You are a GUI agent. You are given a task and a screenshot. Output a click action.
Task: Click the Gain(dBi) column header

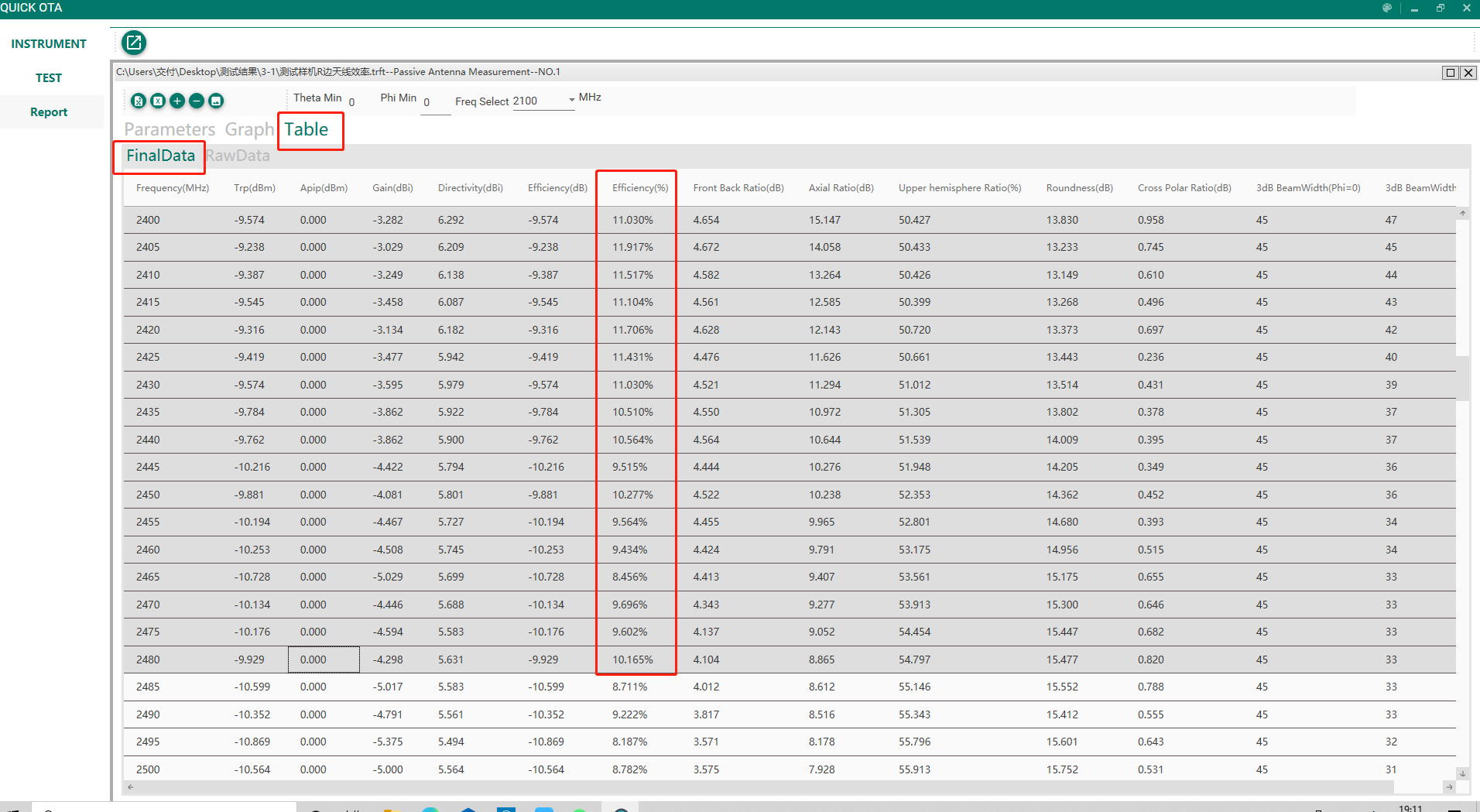(392, 188)
